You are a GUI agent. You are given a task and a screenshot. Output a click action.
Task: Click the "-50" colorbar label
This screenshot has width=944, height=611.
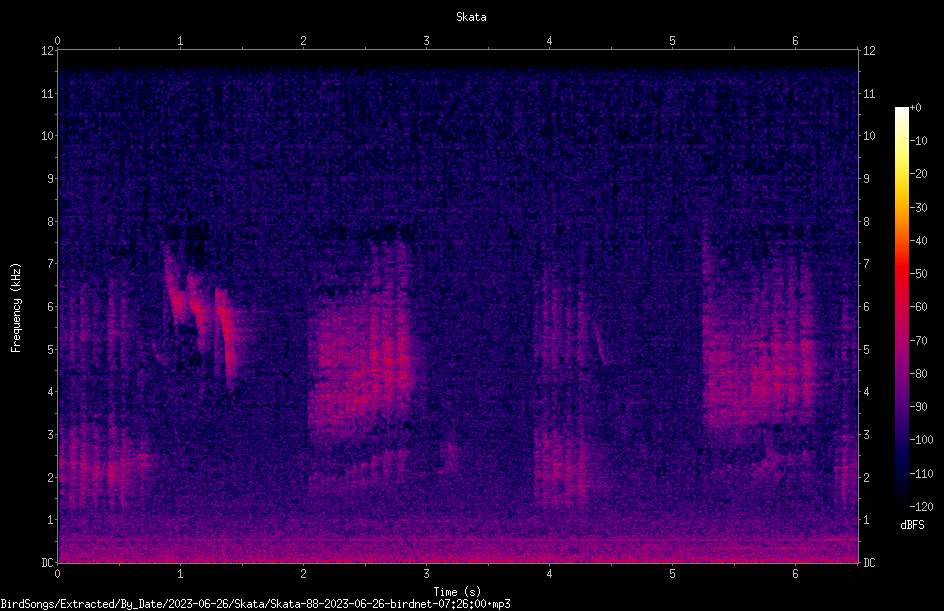coord(918,274)
